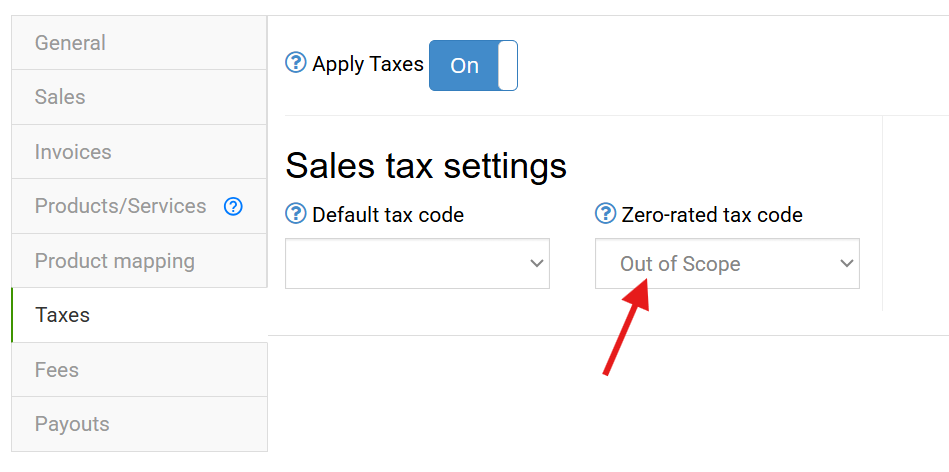This screenshot has width=949, height=472.
Task: Click help icon beside Apply Taxes
Action: pos(295,64)
